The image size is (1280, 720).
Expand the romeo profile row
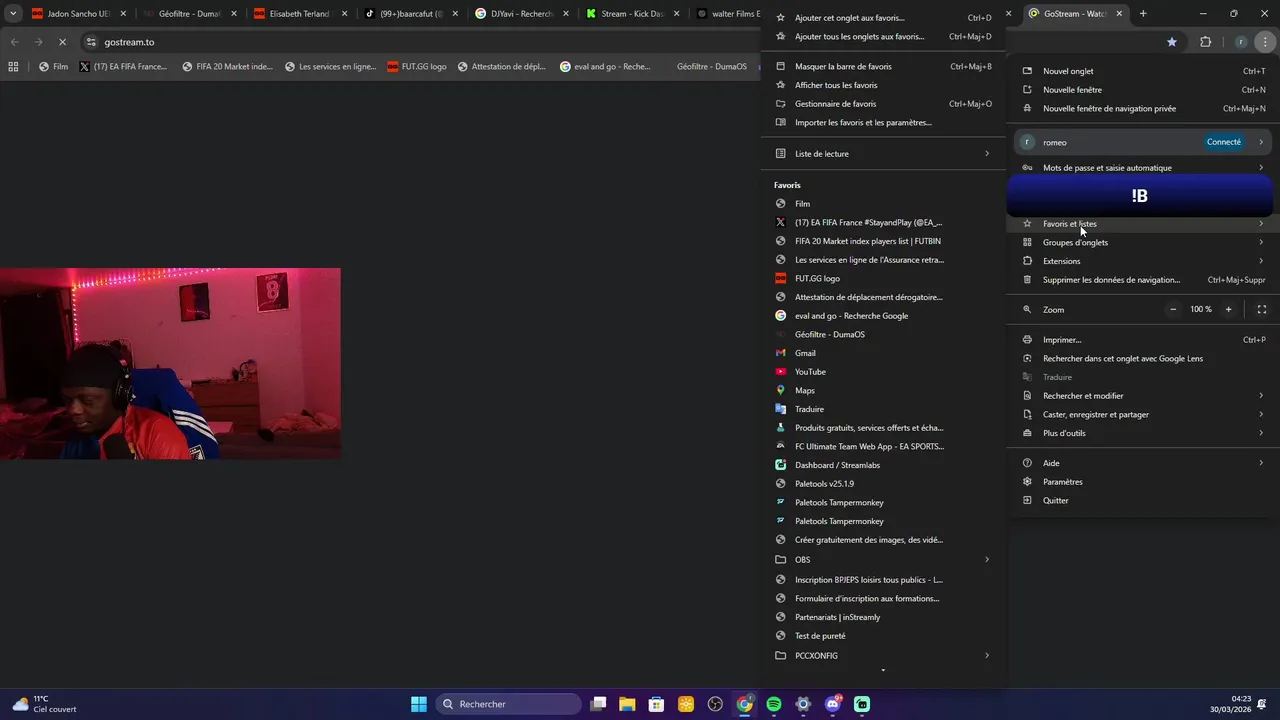pos(1143,142)
